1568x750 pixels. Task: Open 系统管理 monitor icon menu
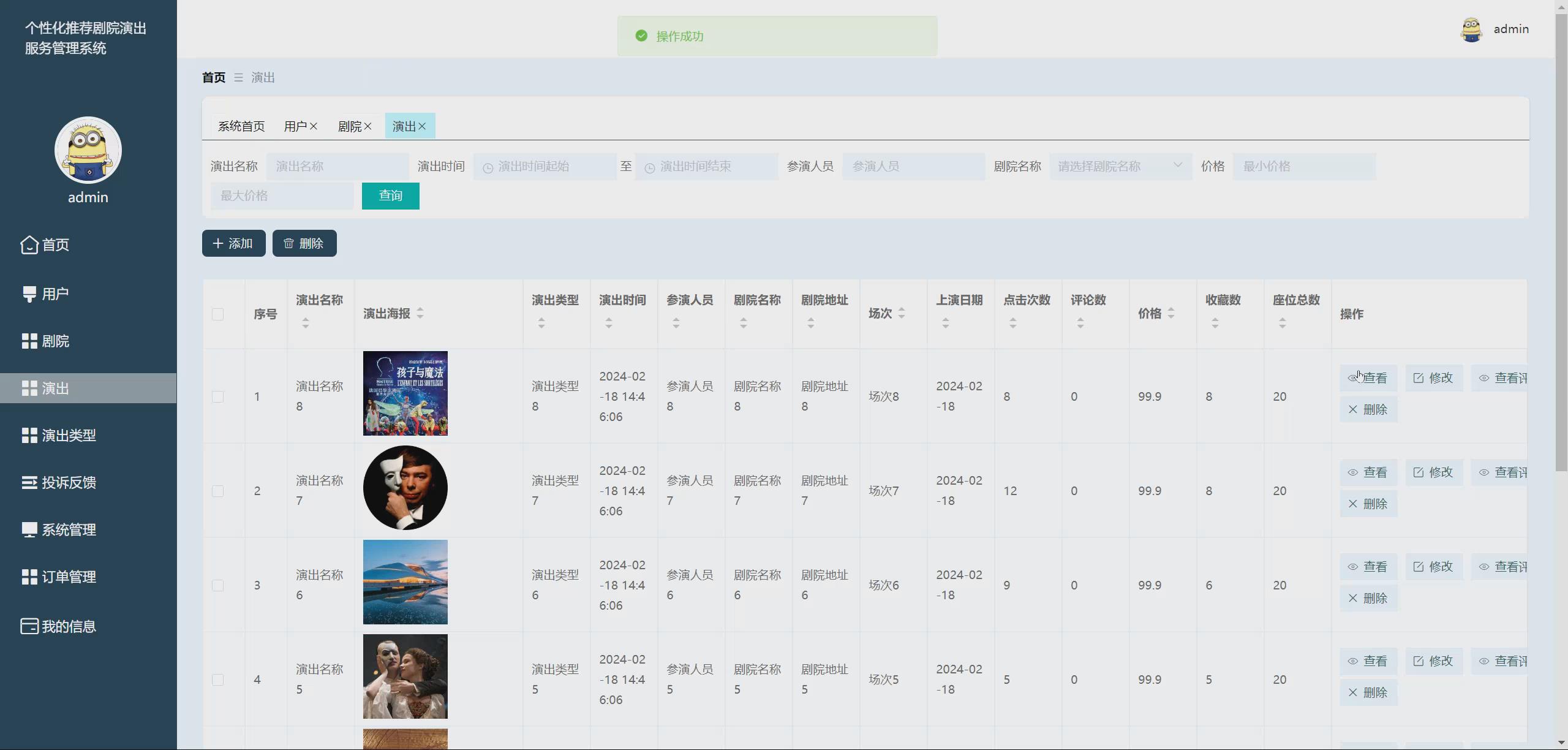click(x=29, y=529)
